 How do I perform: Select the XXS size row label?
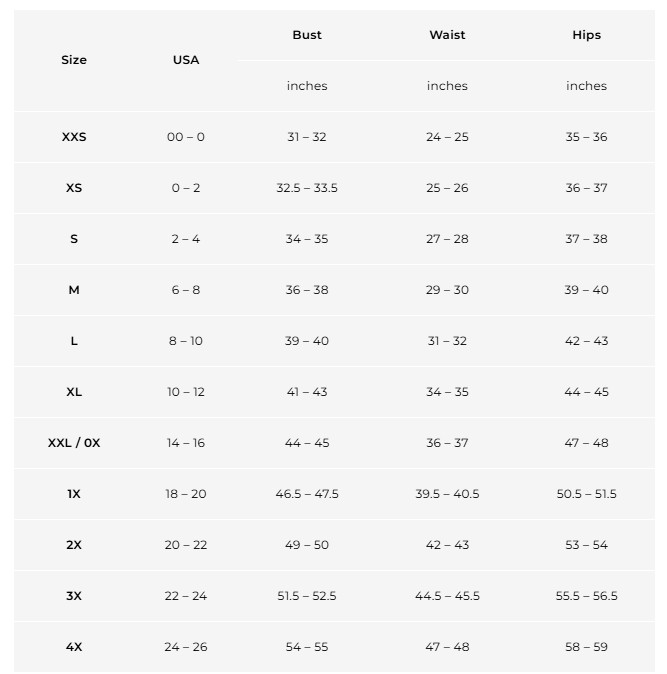tap(74, 137)
